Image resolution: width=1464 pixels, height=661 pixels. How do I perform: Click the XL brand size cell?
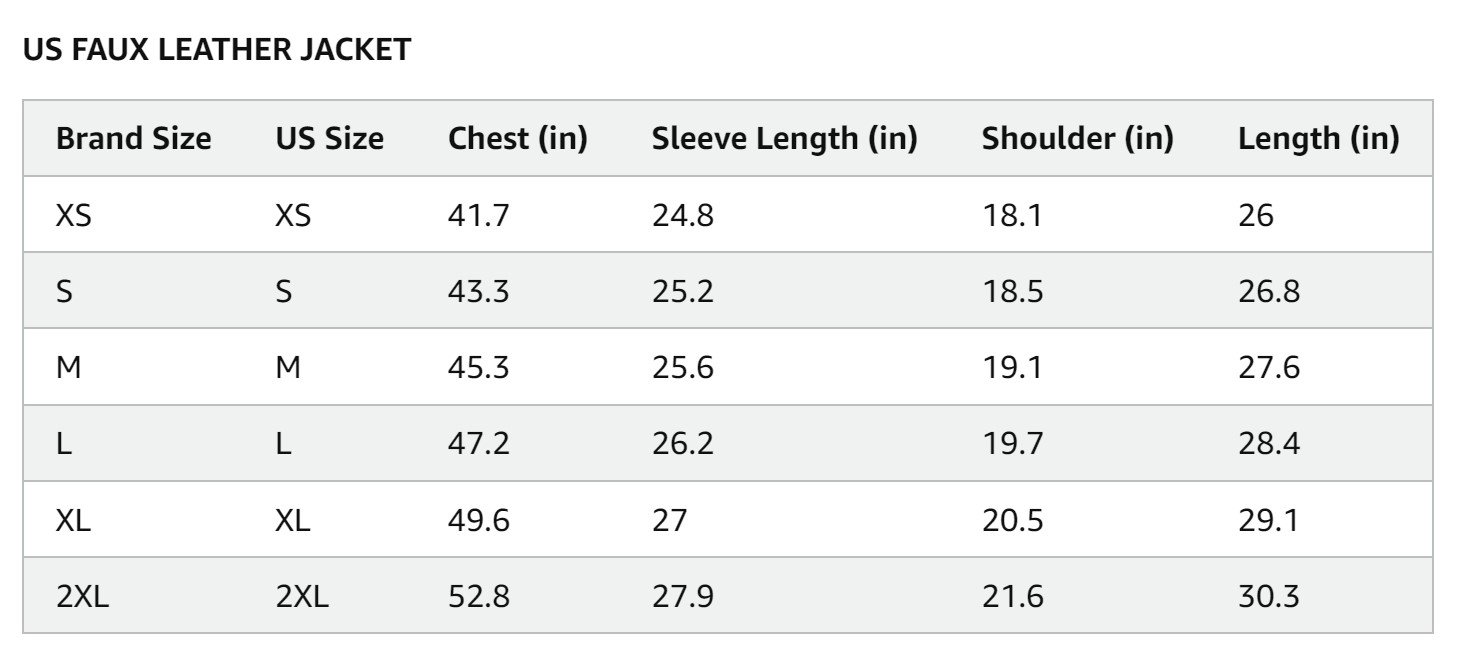tap(73, 520)
